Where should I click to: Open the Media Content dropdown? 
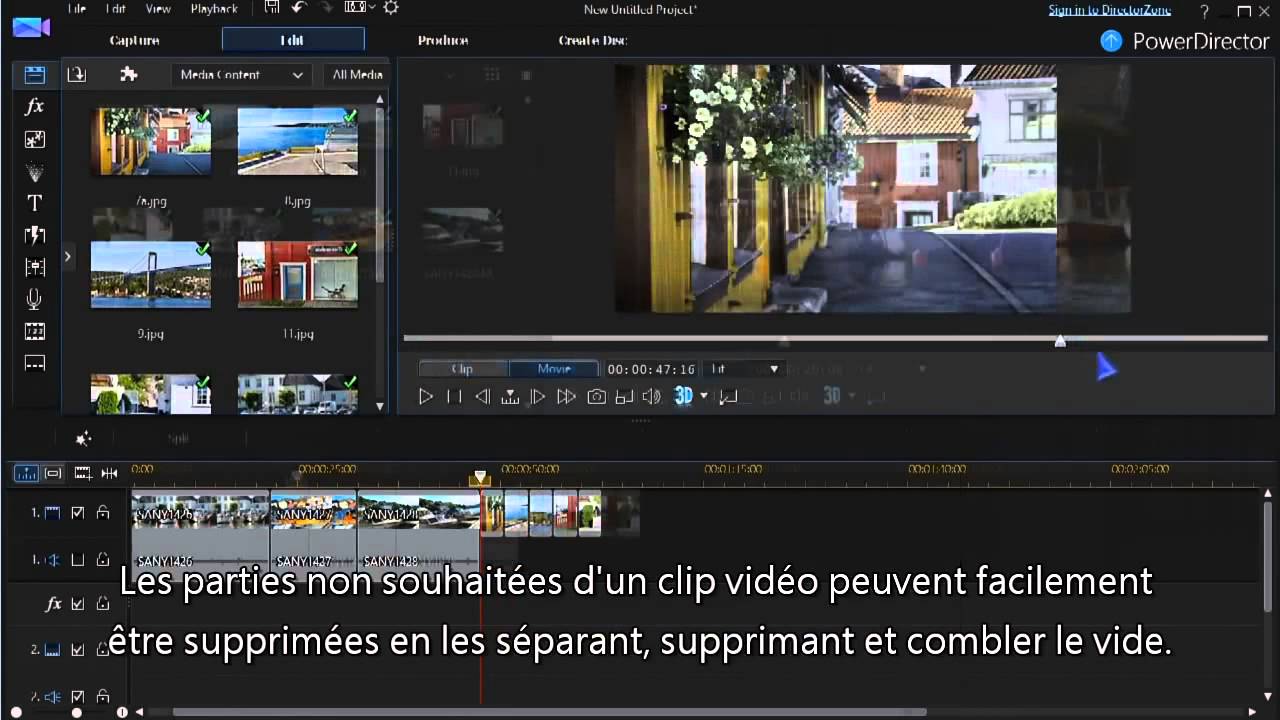[241, 75]
